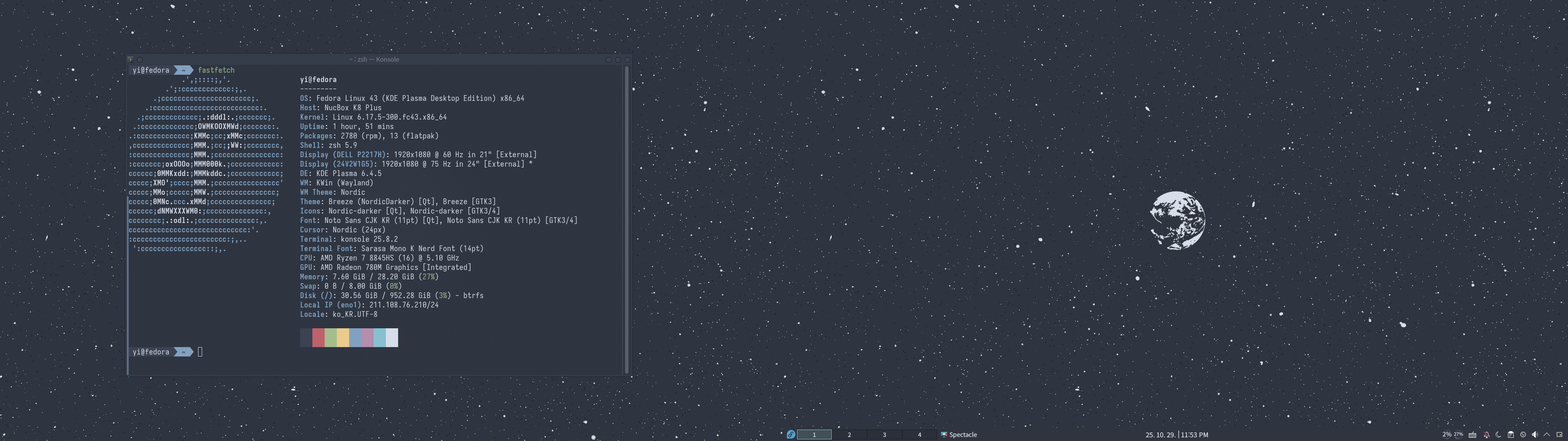Screen dimensions: 1568x441
Task: Click the Konsole window menu icon
Action: 130,60
